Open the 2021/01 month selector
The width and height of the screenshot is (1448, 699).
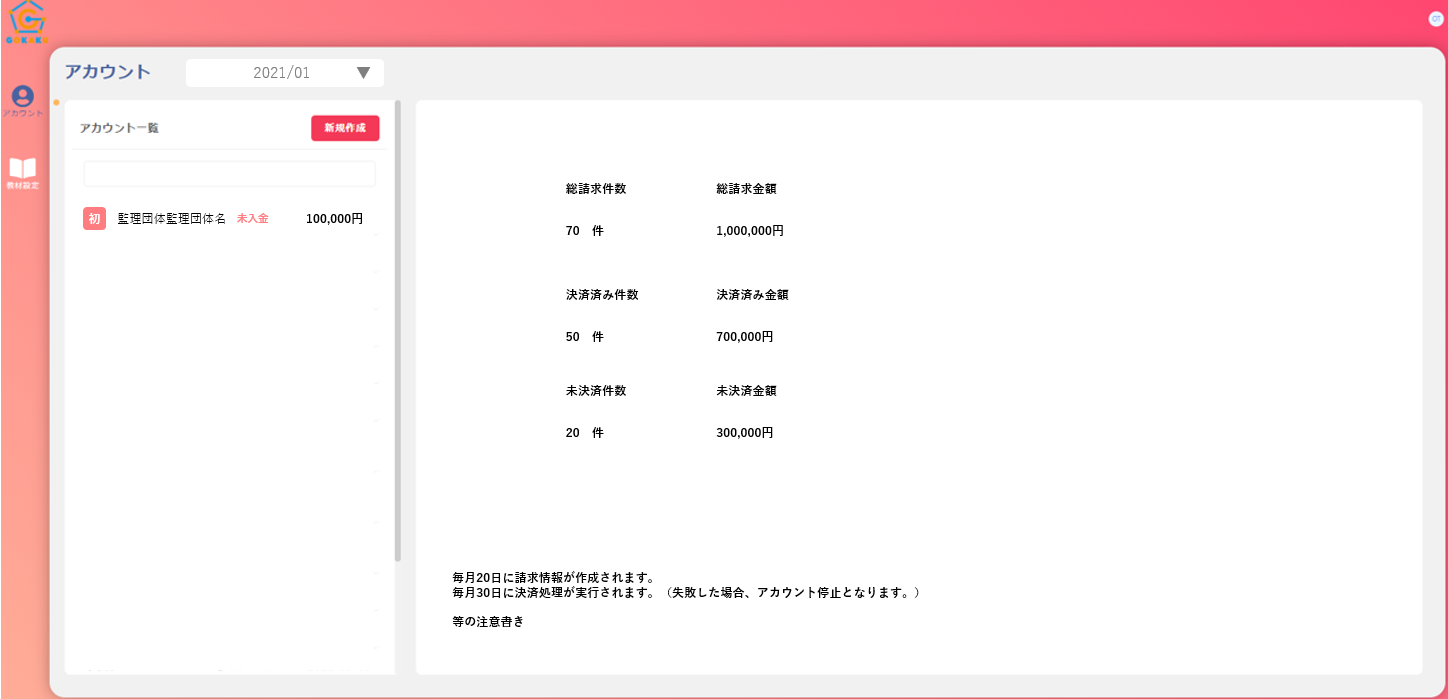[x=283, y=73]
